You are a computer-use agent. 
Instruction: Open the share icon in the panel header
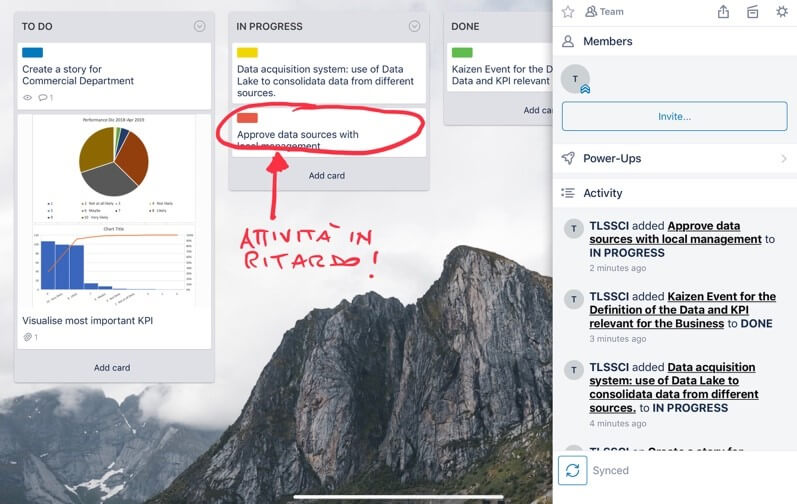click(724, 12)
